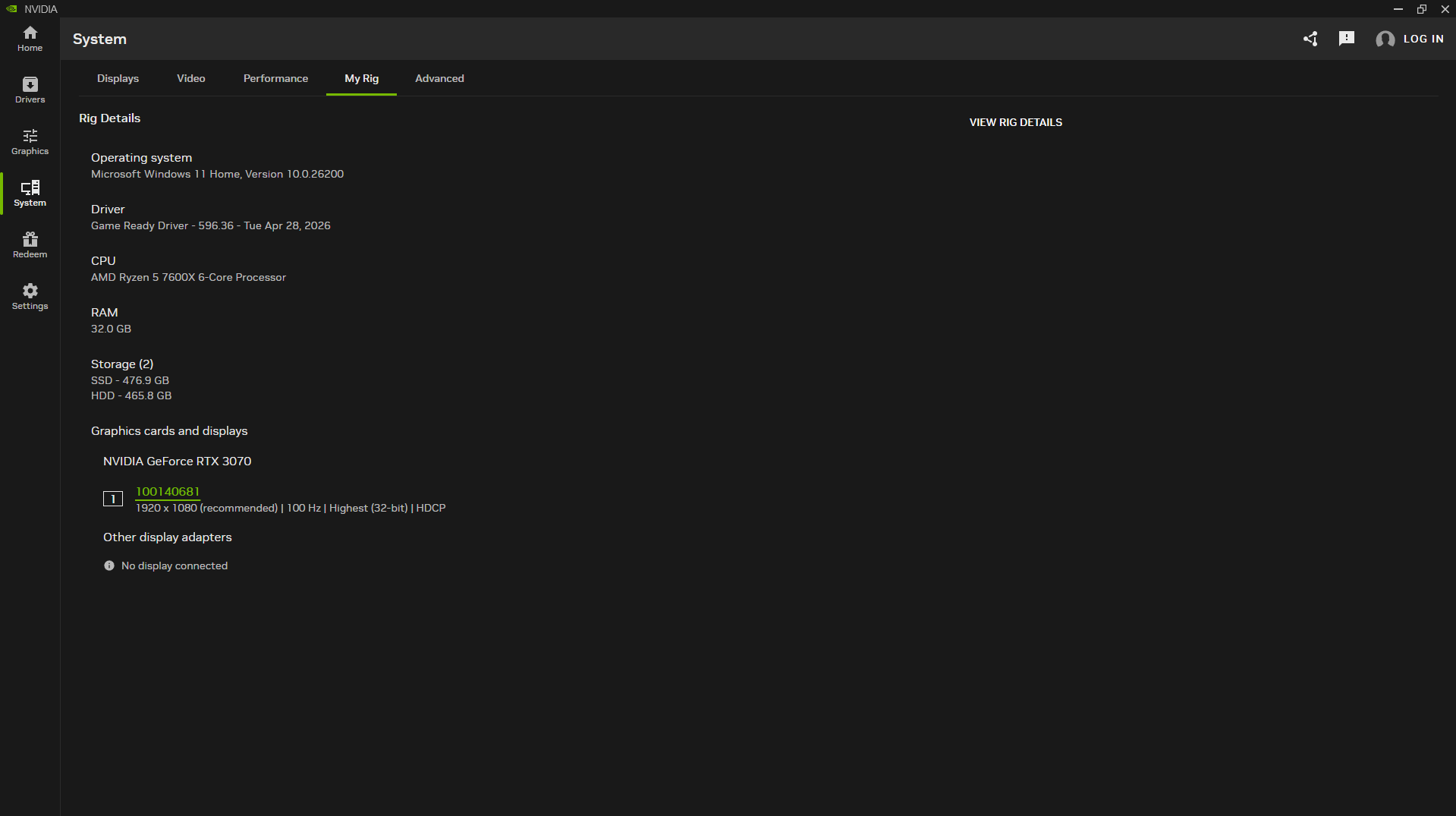Click the Rig Details heading

[109, 118]
